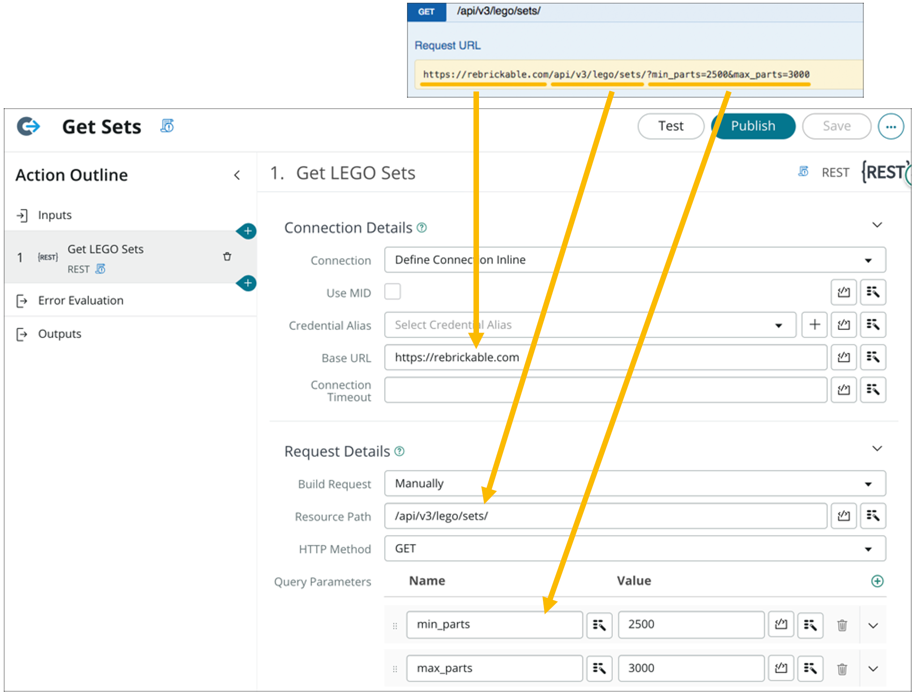The width and height of the screenshot is (916, 698).
Task: Collapse the Action Outline panel with the chevron
Action: 236,174
